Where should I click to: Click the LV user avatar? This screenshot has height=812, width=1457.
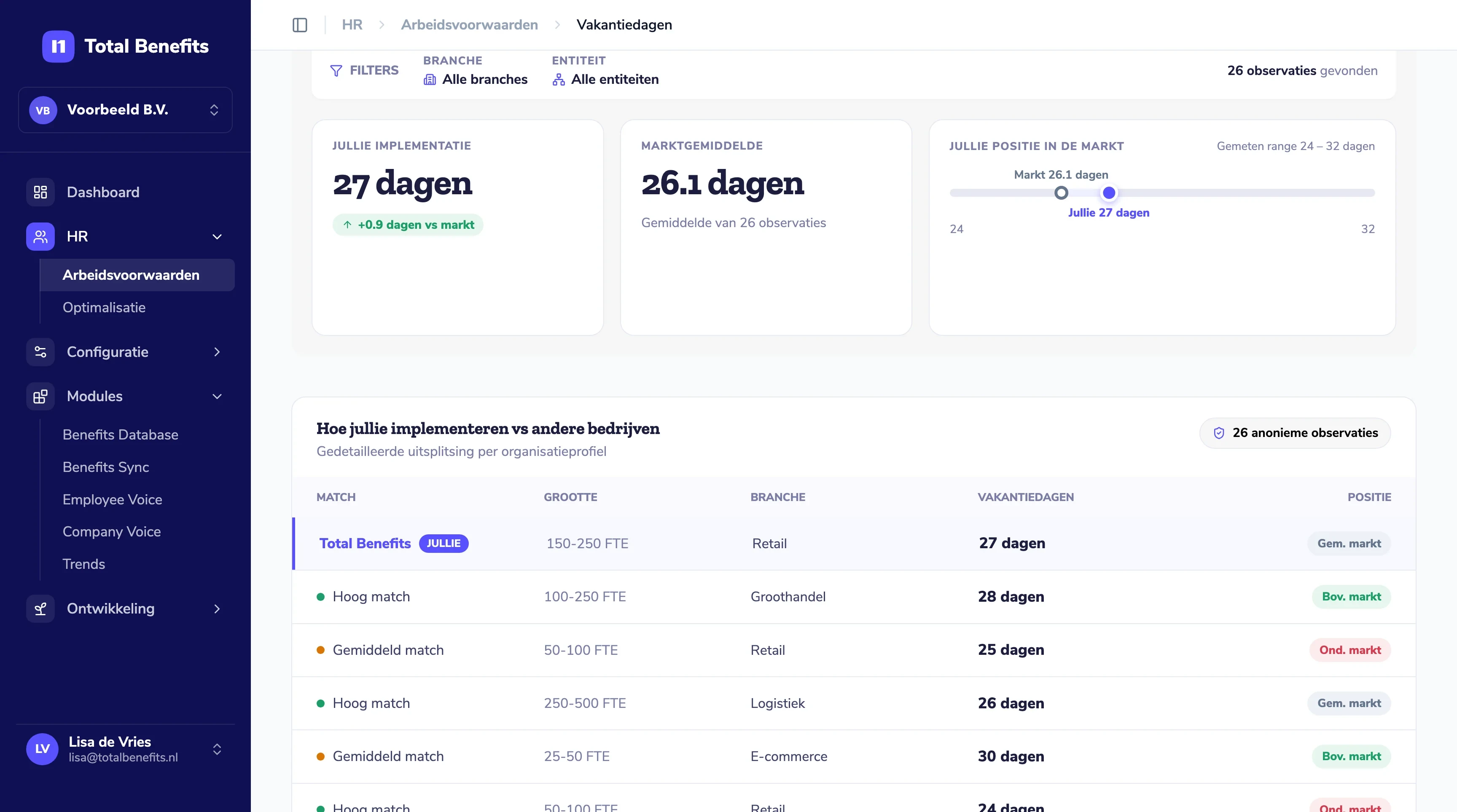[43, 749]
